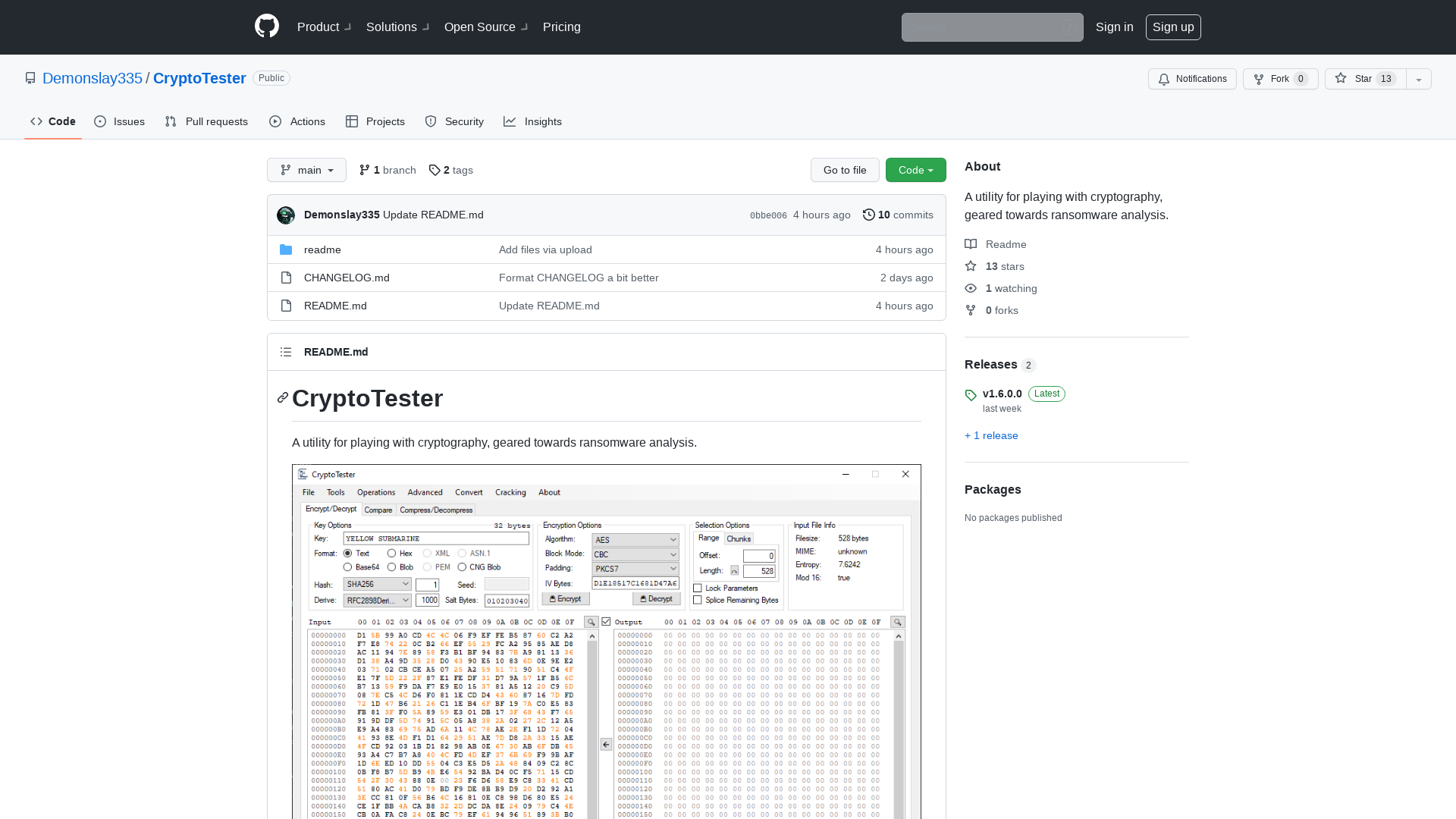
Task: Click the README.md anchor link icon
Action: pos(283,397)
